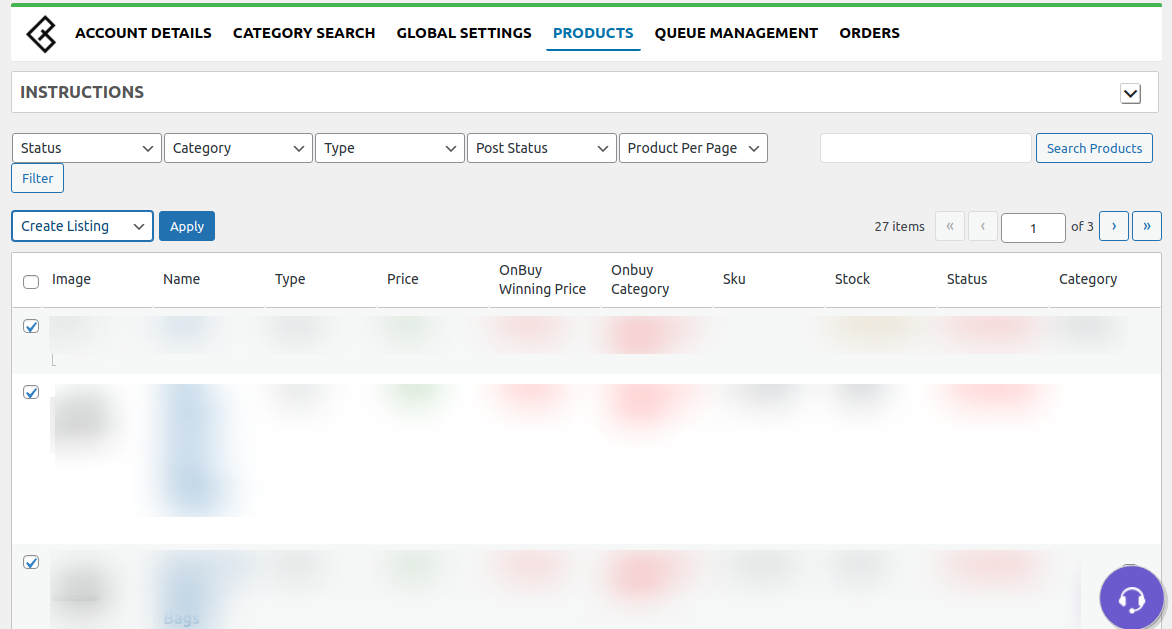Uncheck the third product row checkbox
The width and height of the screenshot is (1172, 629).
tap(31, 562)
